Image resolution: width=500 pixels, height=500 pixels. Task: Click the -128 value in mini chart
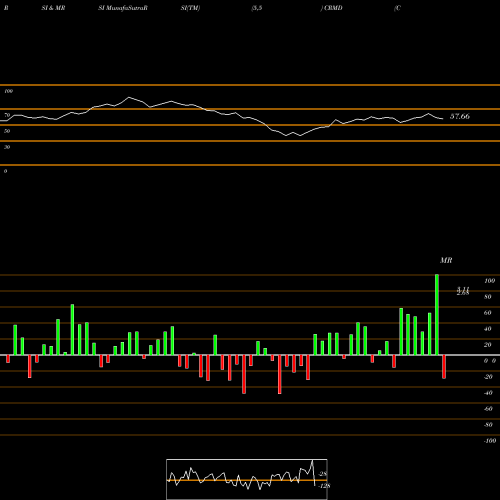[x=324, y=486]
